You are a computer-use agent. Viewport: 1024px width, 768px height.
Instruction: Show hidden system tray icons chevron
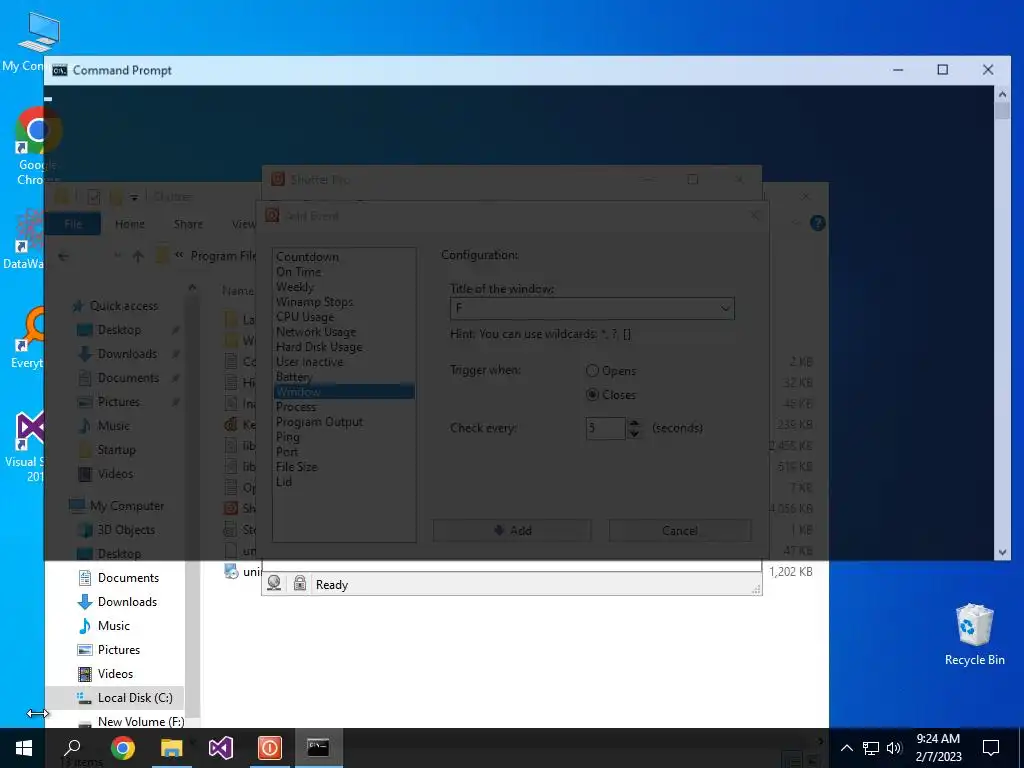pos(846,748)
